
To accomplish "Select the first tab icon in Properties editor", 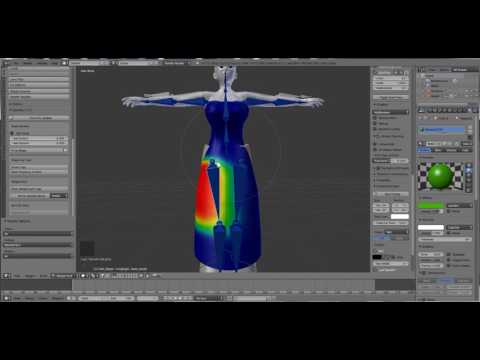I will tap(422, 110).
